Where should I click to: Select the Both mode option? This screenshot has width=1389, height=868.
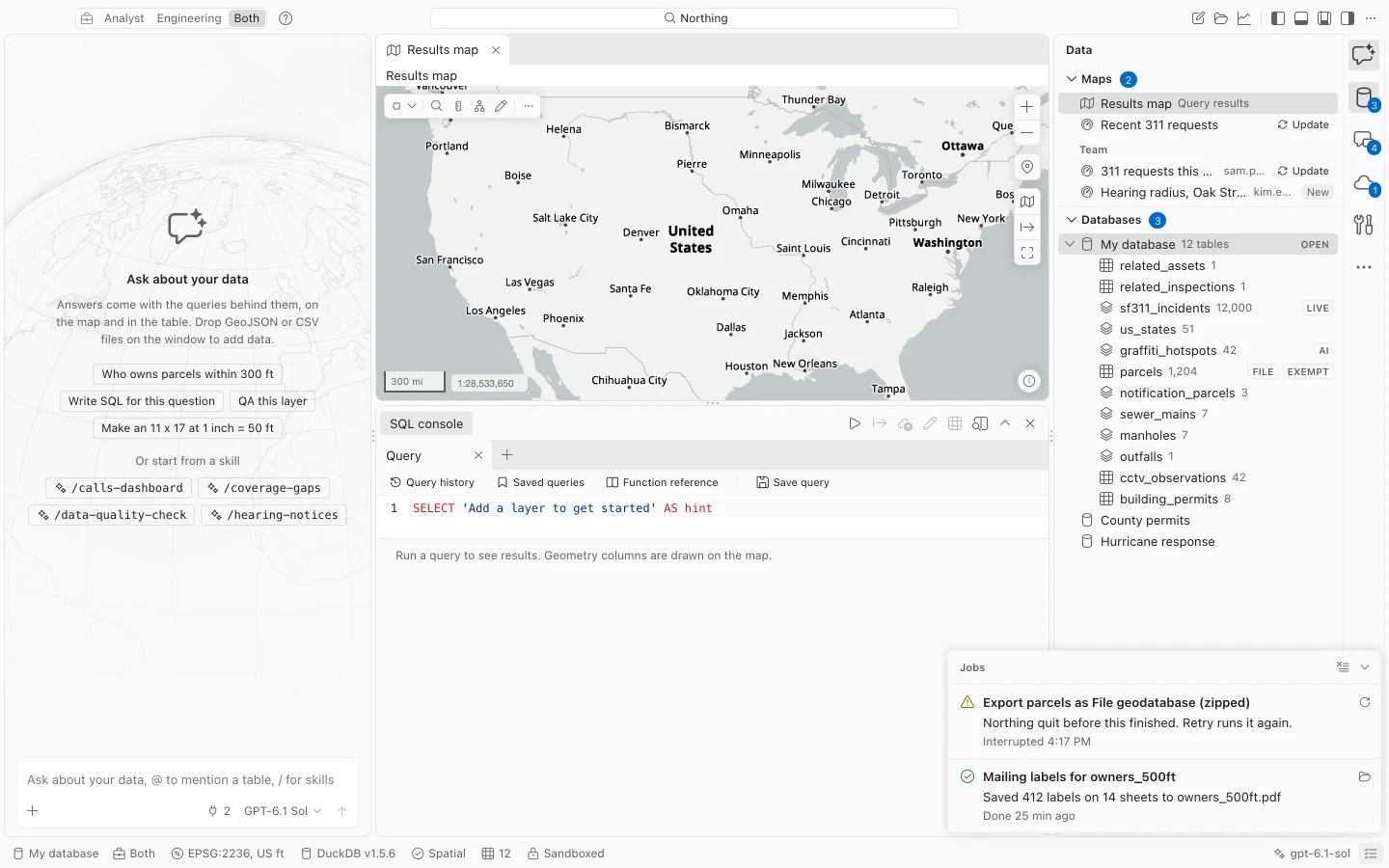[x=247, y=18]
